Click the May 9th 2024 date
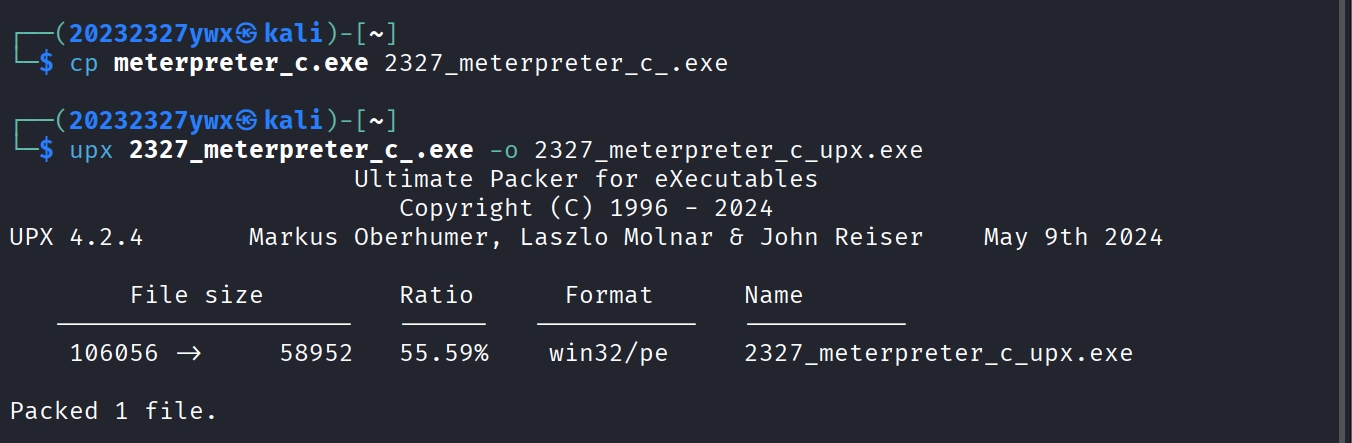 (1073, 237)
